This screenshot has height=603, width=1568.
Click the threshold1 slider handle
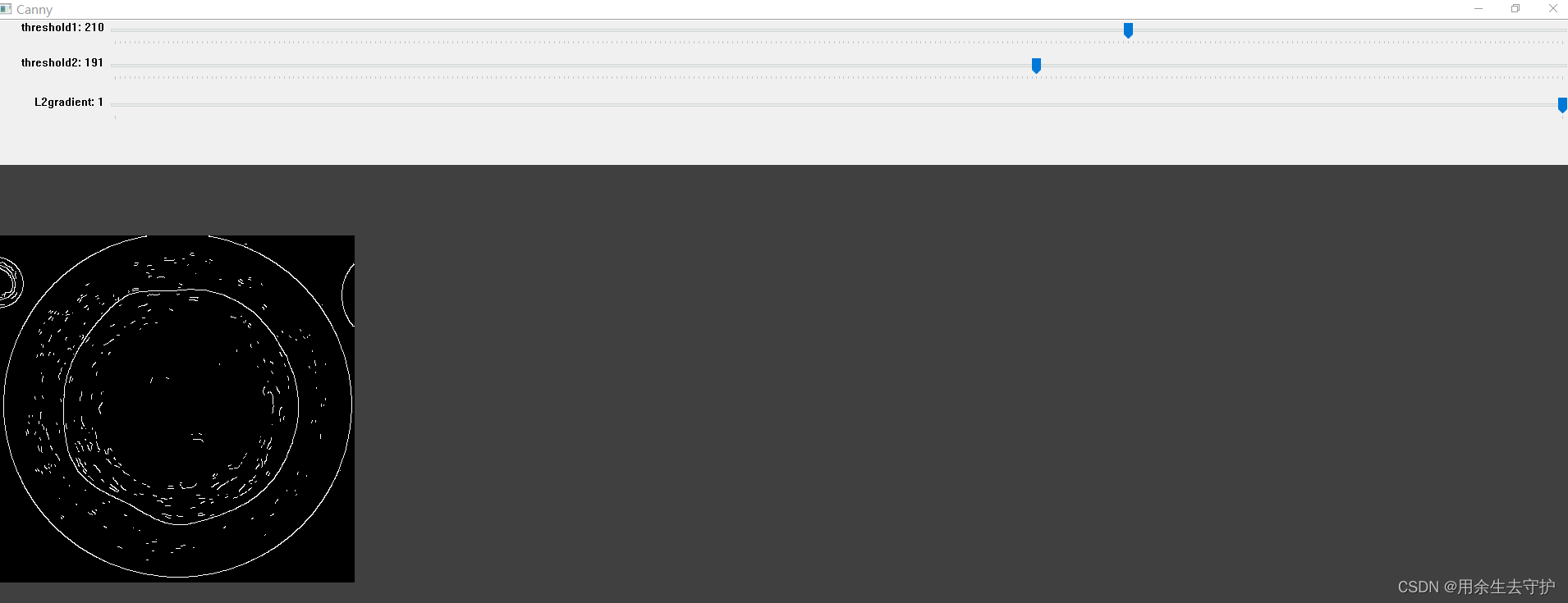point(1128,30)
